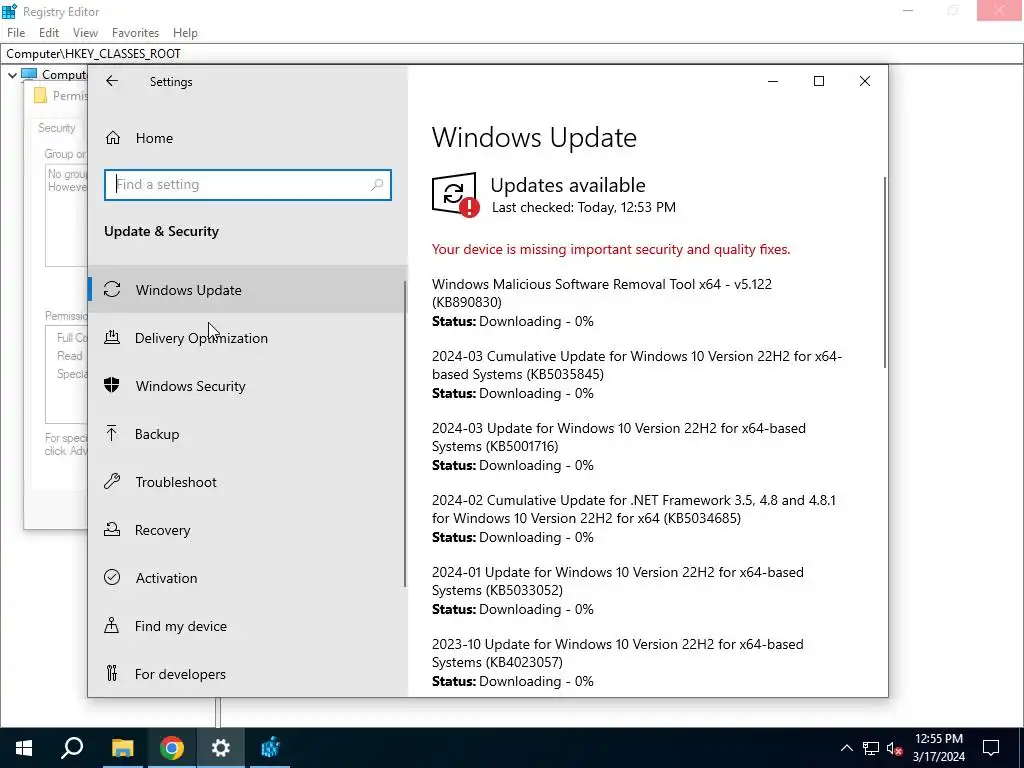Click the Windows Update refresh icon in sidebar
The height and width of the screenshot is (768, 1024).
[112, 289]
